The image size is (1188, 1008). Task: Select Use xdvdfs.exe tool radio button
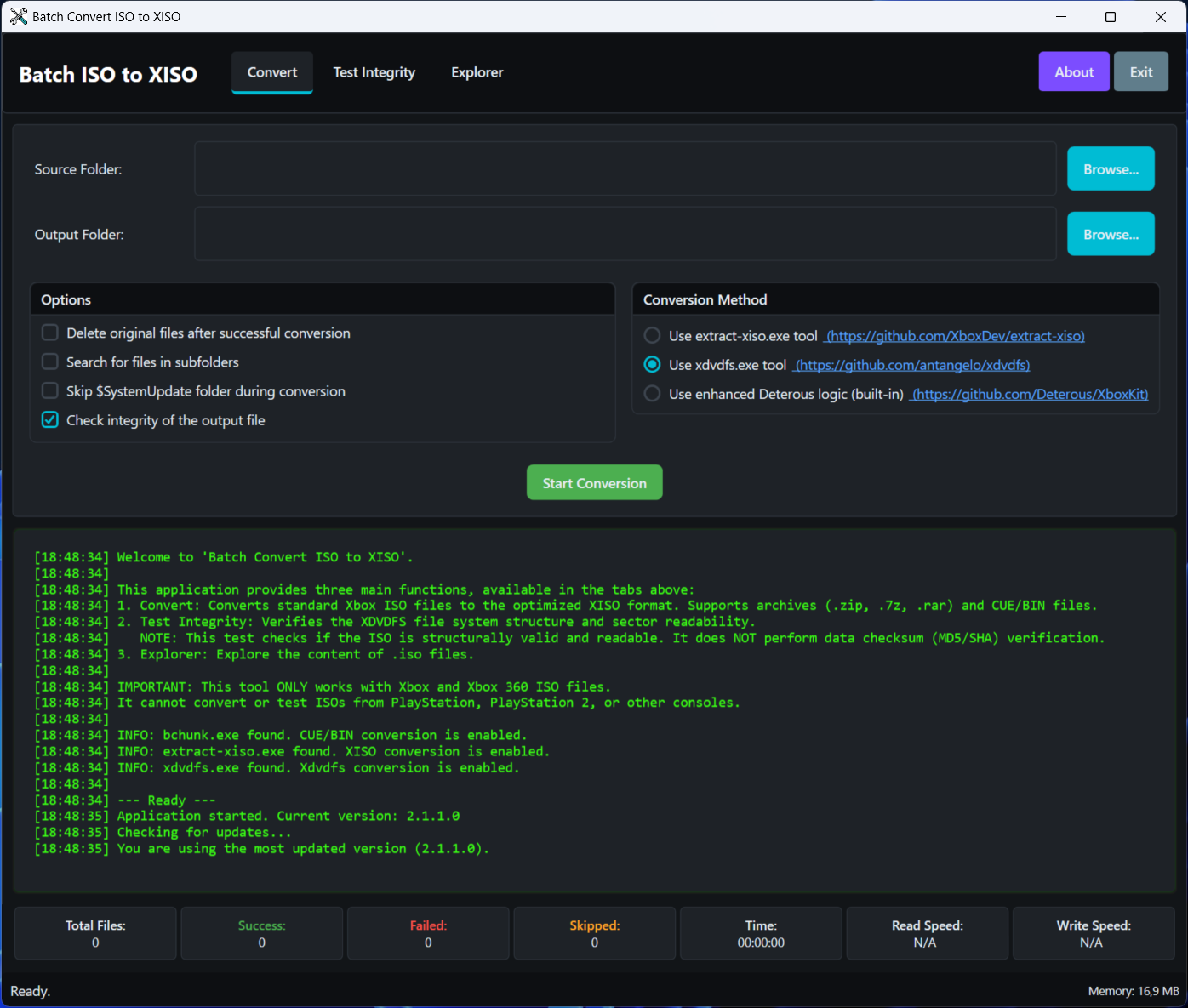click(652, 364)
